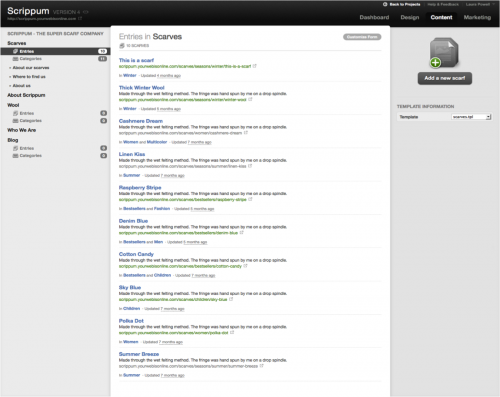Image resolution: width=500 pixels, height=397 pixels.
Task: Open the Help & Feedback link
Action: click(443, 4)
